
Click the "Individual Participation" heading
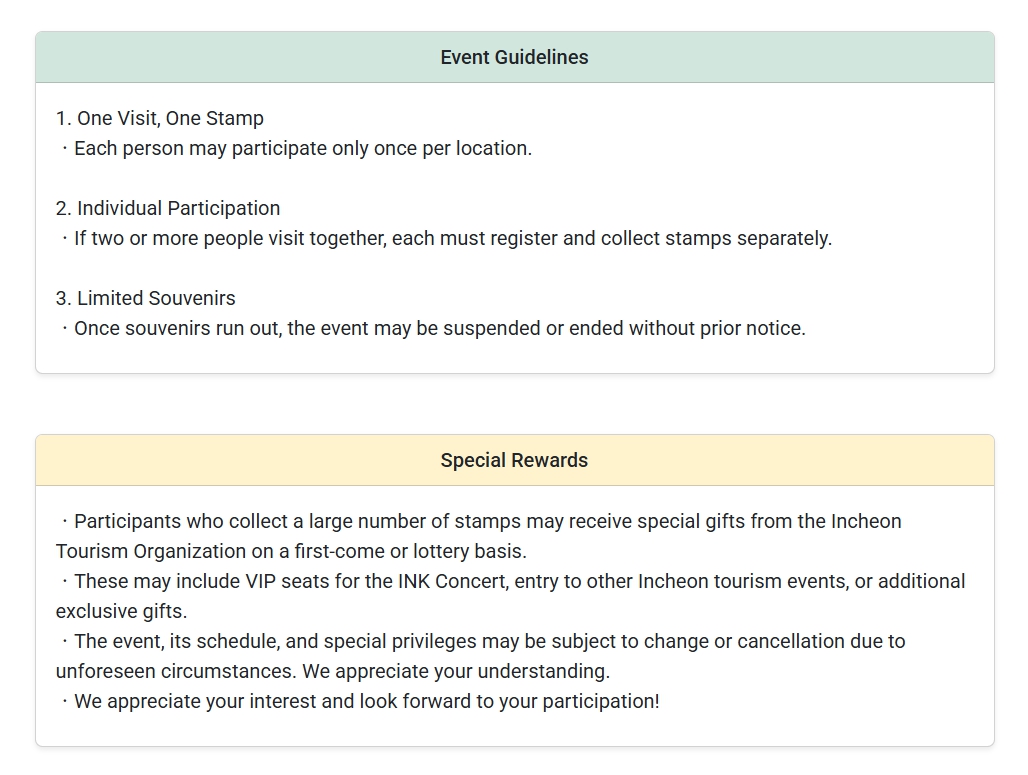click(168, 208)
